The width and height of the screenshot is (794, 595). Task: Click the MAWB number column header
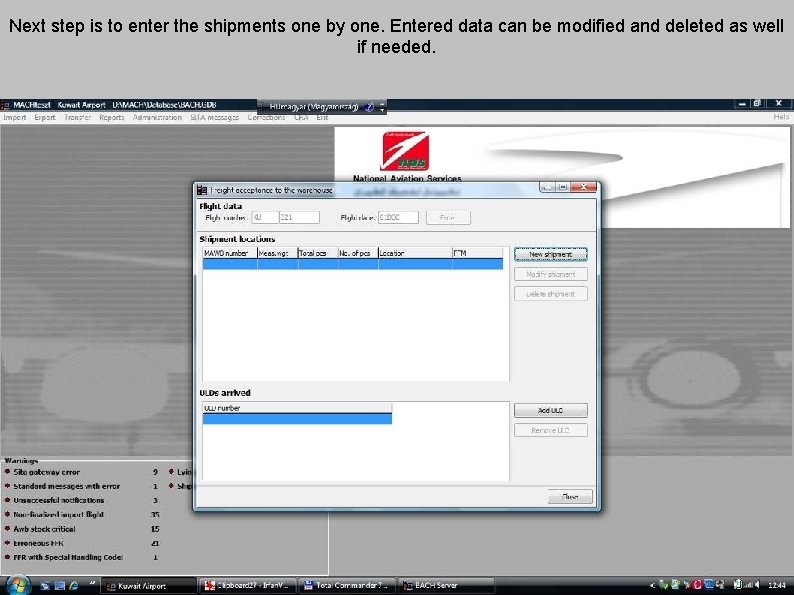pyautogui.click(x=230, y=253)
